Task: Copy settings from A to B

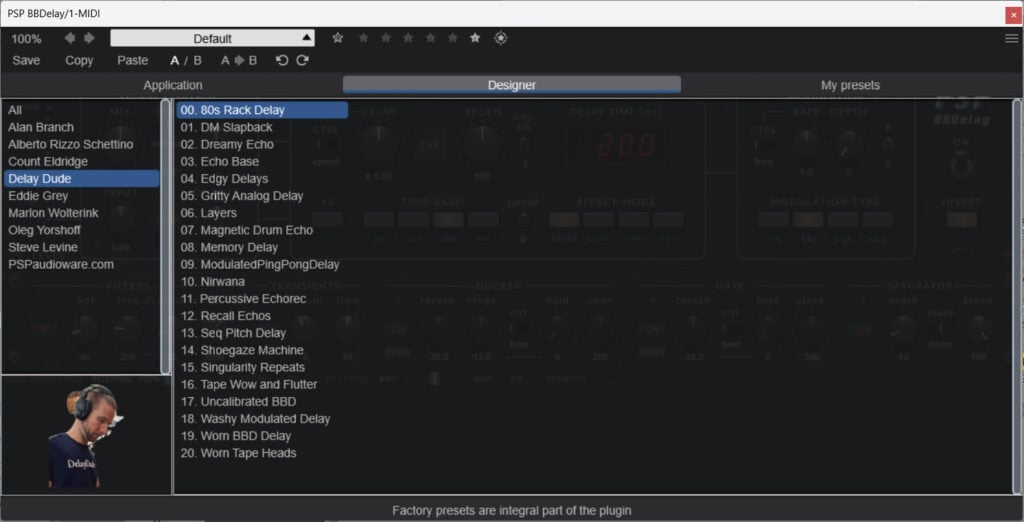Action: click(x=238, y=60)
